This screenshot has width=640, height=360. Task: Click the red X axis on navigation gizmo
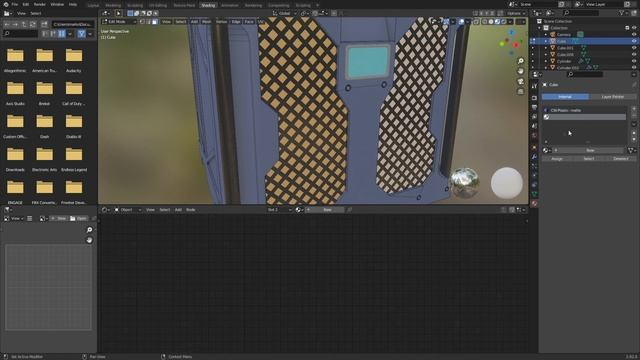pyautogui.click(x=516, y=45)
